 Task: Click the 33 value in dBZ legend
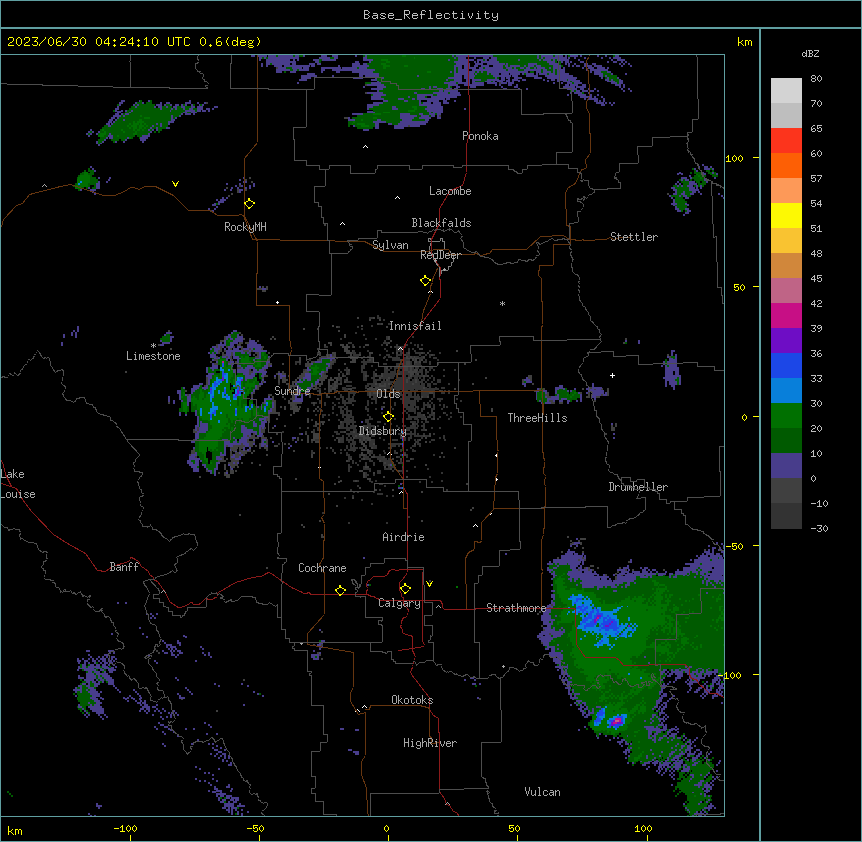pos(816,379)
